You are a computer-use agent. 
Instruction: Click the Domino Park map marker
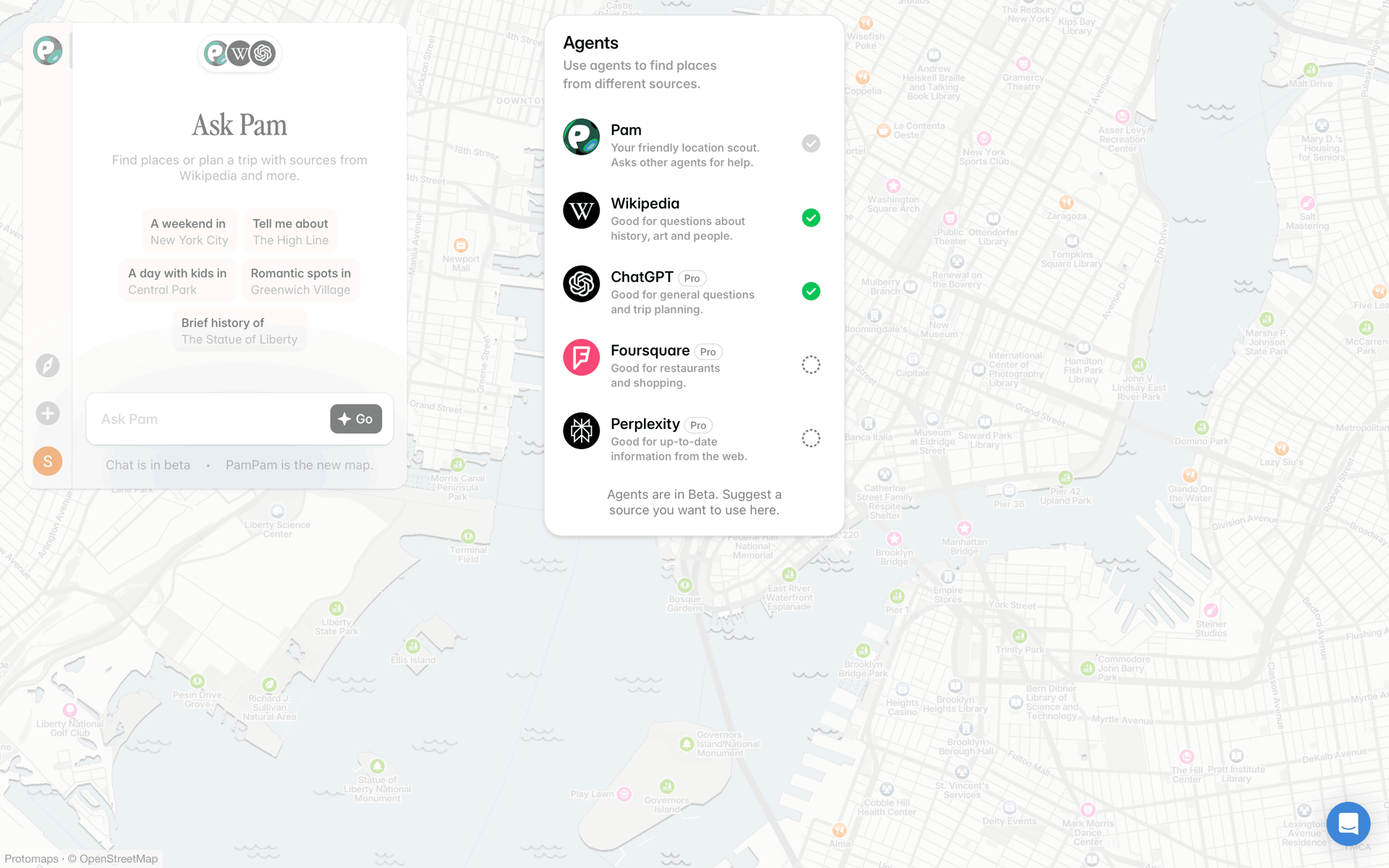pos(1202,427)
